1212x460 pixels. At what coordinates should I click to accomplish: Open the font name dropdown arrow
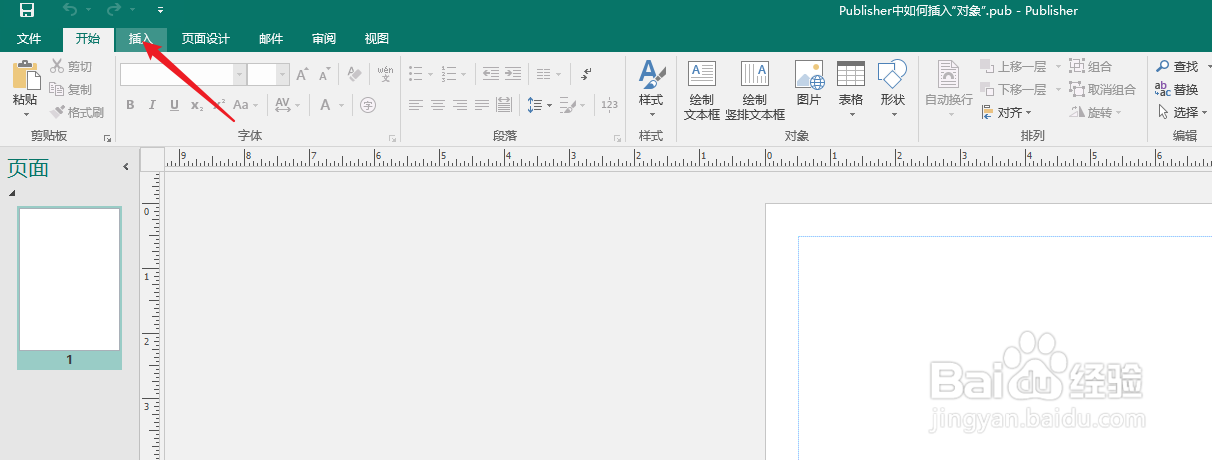239,74
